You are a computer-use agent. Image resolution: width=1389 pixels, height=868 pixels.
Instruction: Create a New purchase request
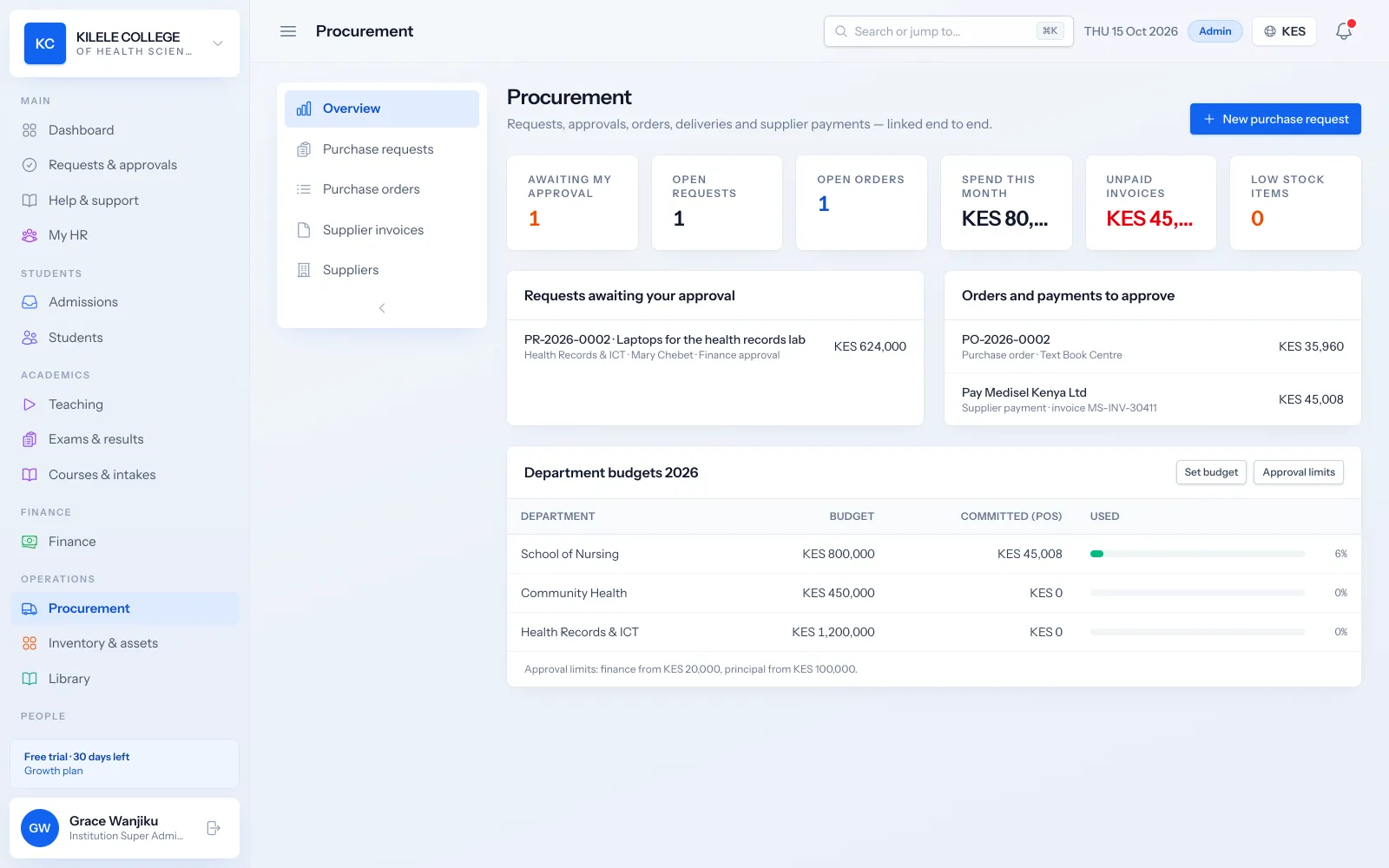(x=1275, y=119)
